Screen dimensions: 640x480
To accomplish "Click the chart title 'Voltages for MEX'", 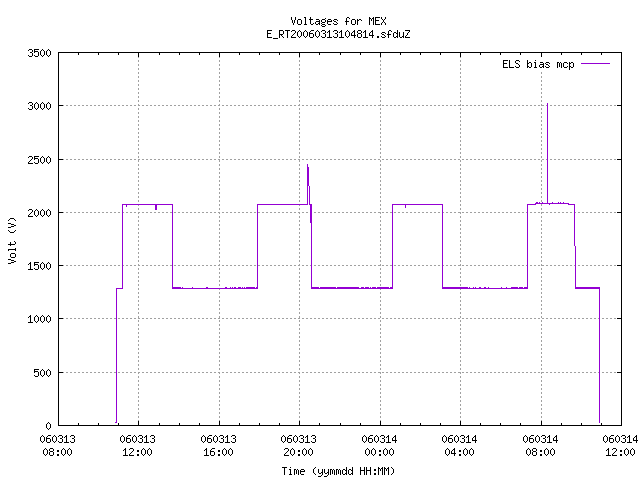I will pyautogui.click(x=338, y=21).
